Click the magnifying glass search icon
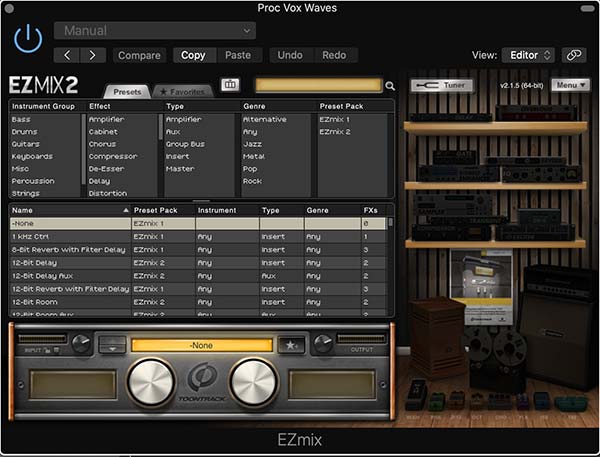Image resolution: width=600 pixels, height=457 pixels. point(390,86)
